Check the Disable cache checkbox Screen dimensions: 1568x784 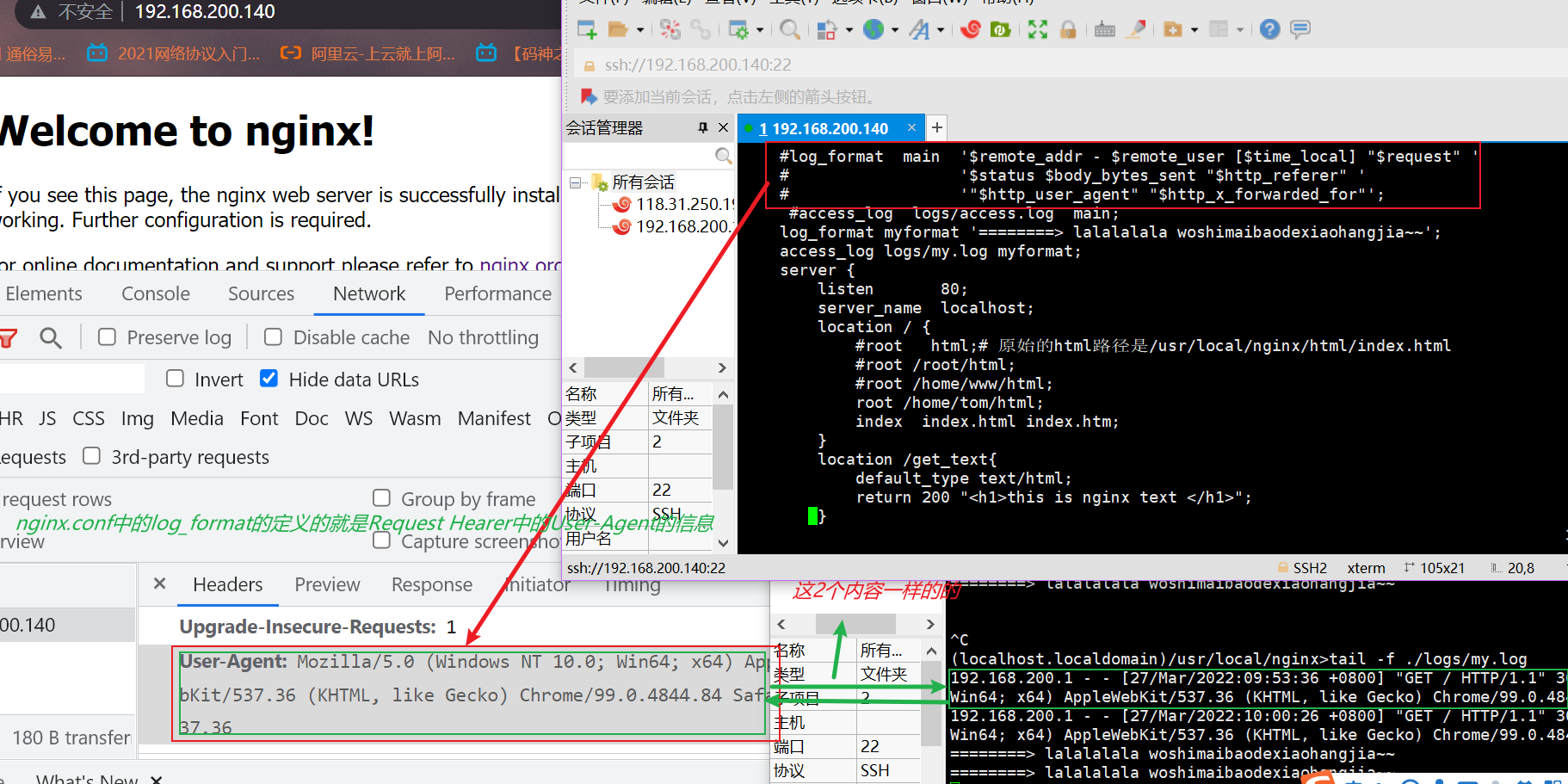[x=273, y=337]
